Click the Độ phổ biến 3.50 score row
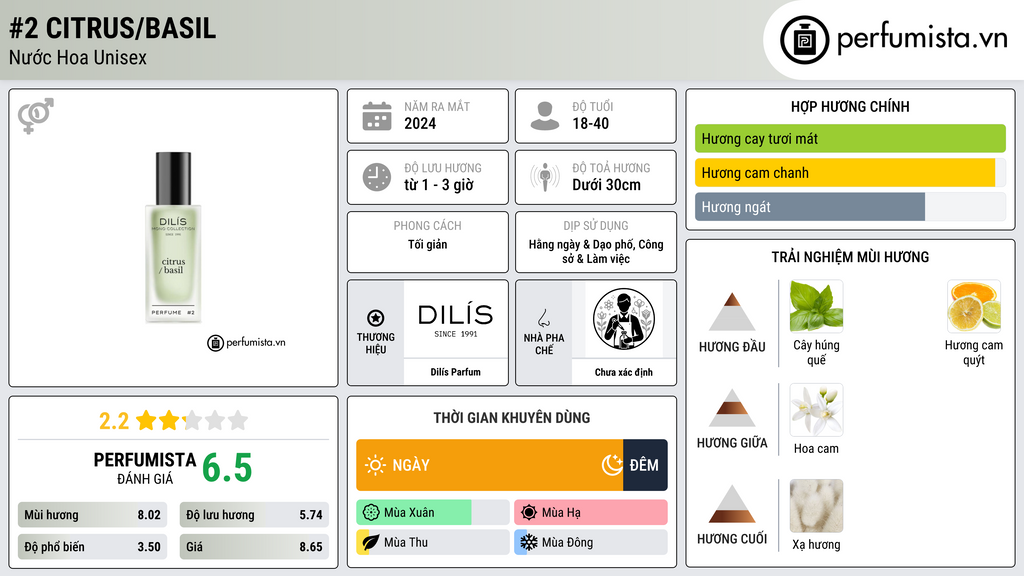This screenshot has height=576, width=1024. coord(92,547)
